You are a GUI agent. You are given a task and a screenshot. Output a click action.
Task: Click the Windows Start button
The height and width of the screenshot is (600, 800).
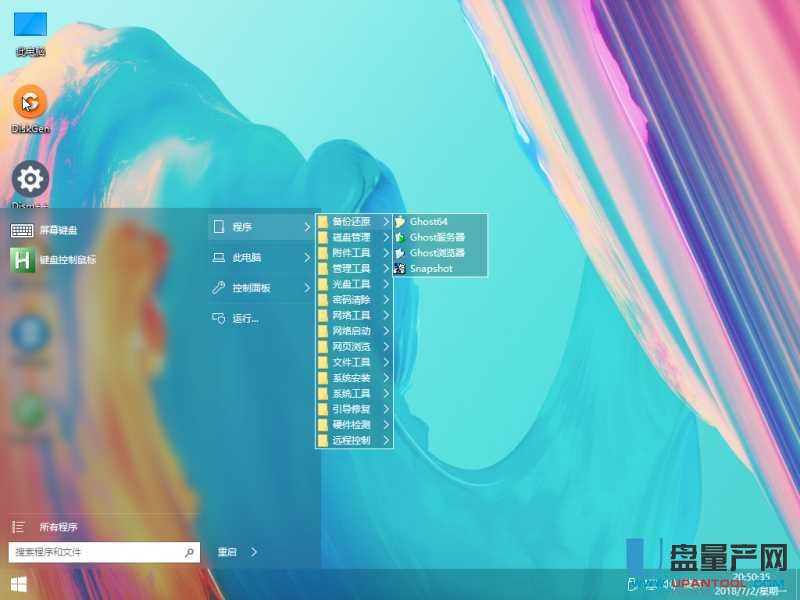pos(18,583)
